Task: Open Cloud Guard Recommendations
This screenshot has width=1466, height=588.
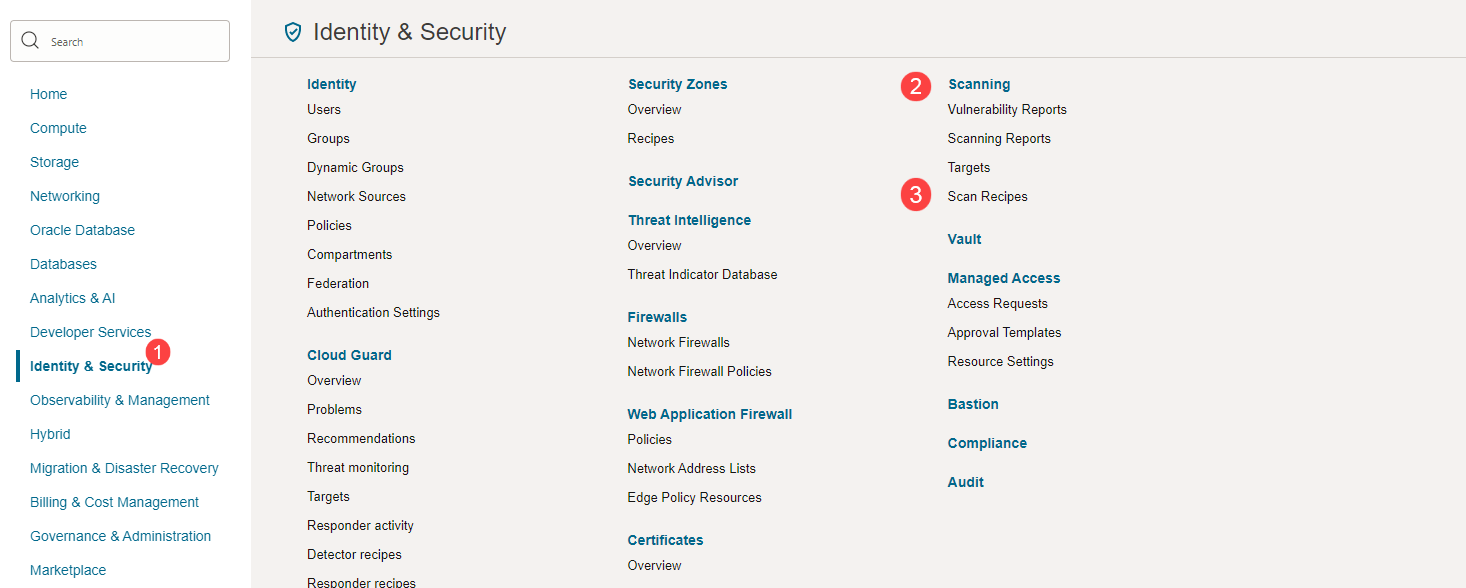Action: [x=361, y=438]
